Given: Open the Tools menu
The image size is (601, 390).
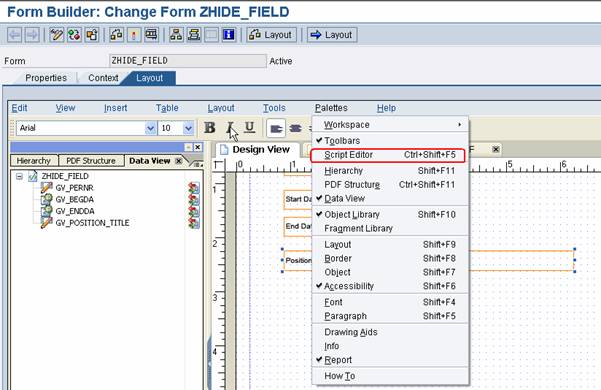Looking at the screenshot, I should [x=274, y=108].
